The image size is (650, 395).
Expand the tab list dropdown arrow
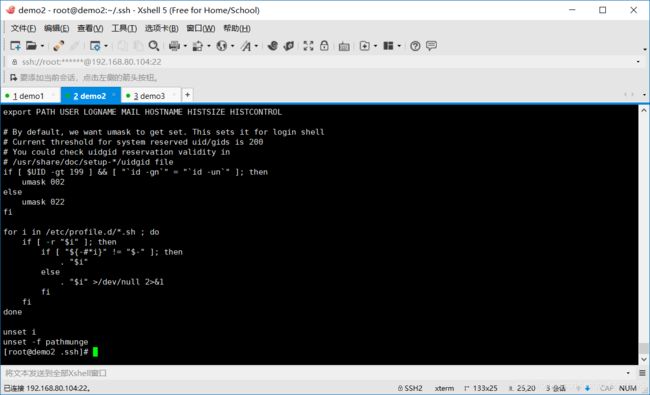click(644, 95)
